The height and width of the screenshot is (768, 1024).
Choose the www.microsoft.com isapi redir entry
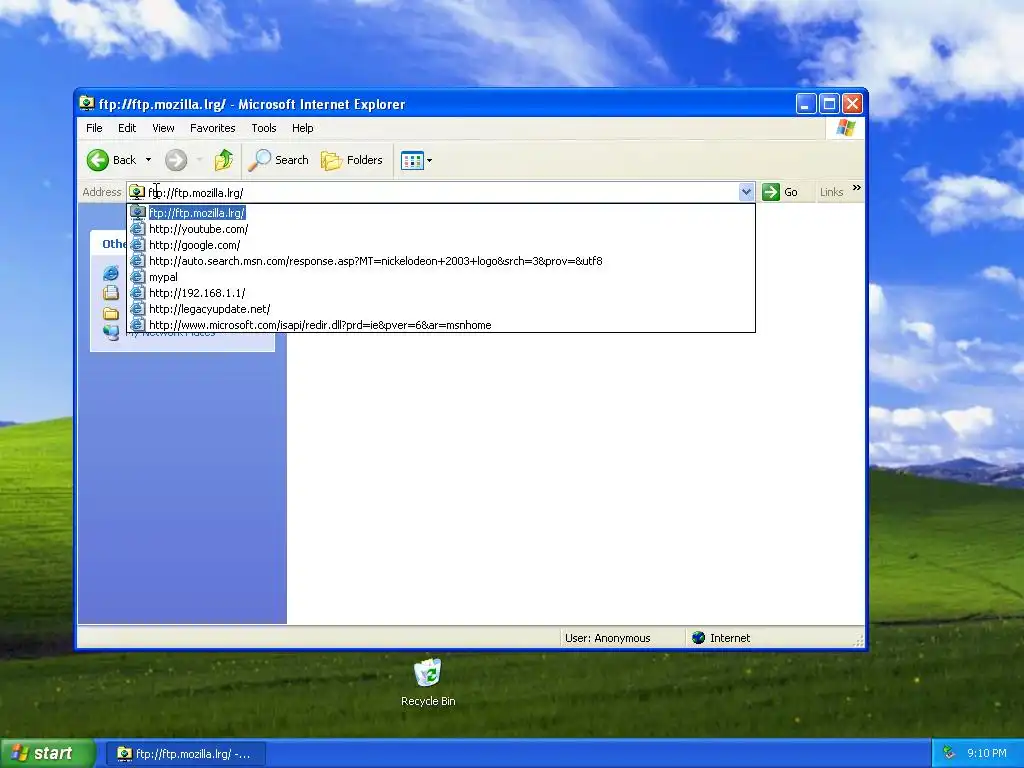(441, 325)
